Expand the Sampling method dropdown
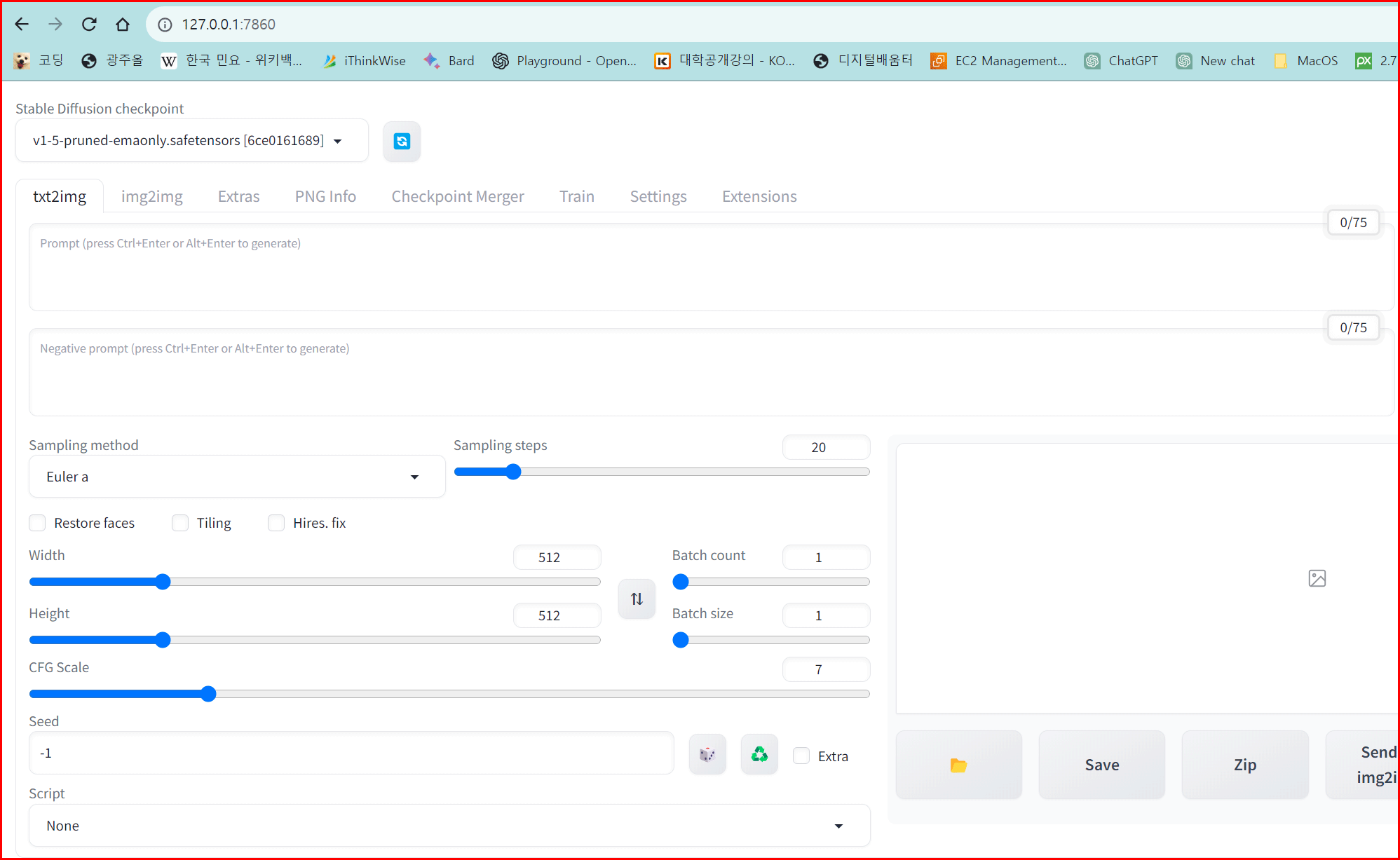1400x860 pixels. 236,477
